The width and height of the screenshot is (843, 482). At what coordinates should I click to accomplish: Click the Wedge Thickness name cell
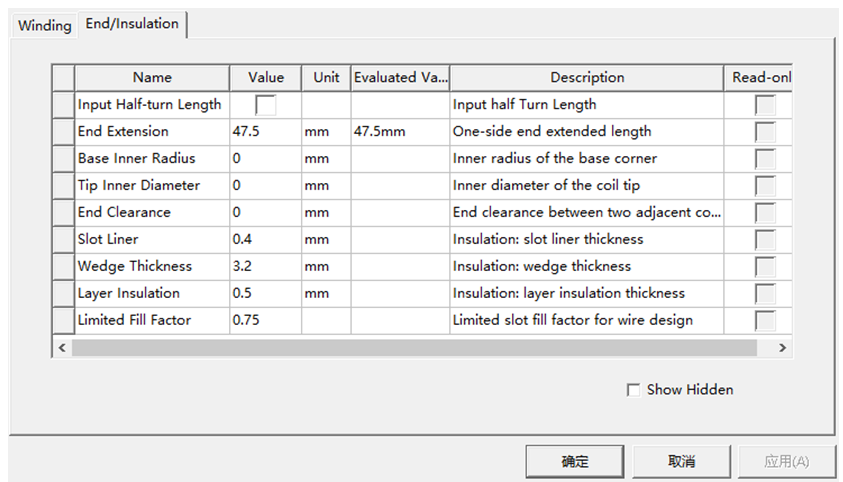(152, 266)
